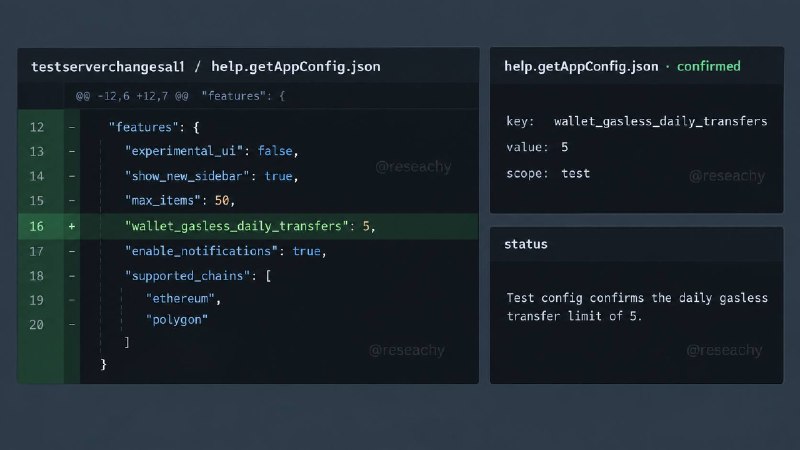Click the status panel heading
Screen dimensions: 800x450
(526, 244)
